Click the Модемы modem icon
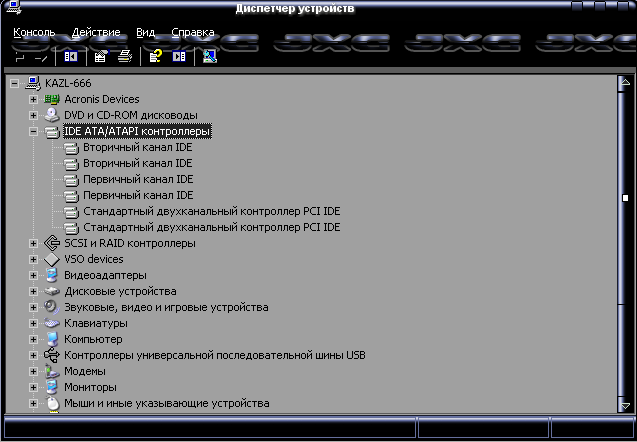The width and height of the screenshot is (637, 442). pyautogui.click(x=52, y=371)
